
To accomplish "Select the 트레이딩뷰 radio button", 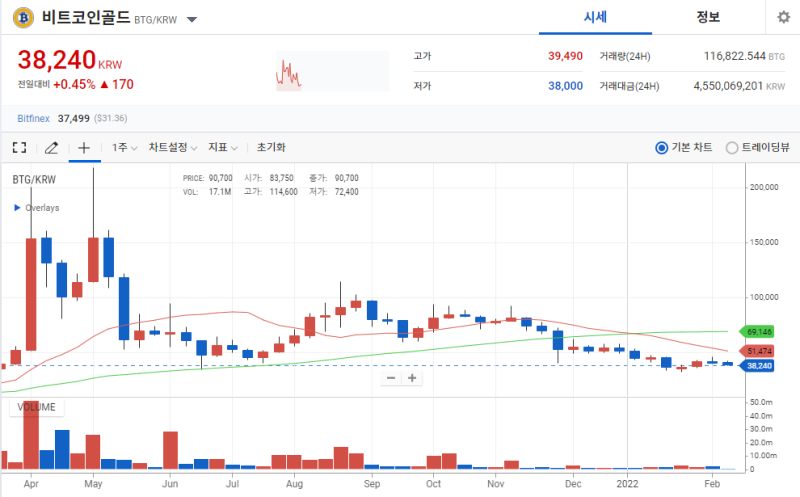I will 732,148.
